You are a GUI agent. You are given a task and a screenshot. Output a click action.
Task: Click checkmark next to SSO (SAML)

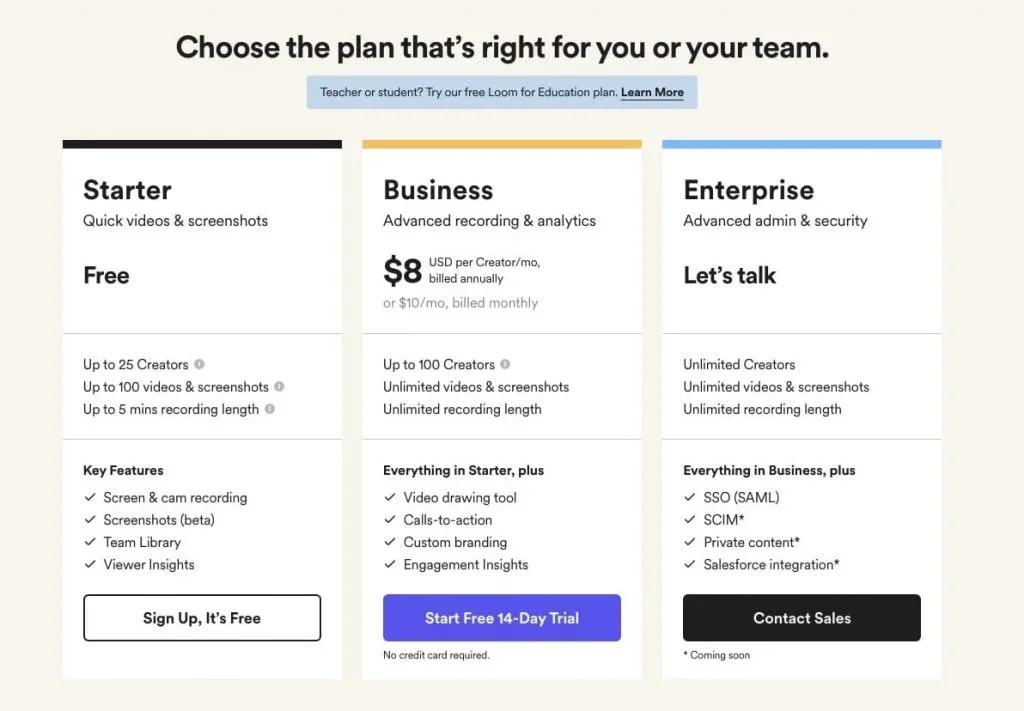pos(690,498)
